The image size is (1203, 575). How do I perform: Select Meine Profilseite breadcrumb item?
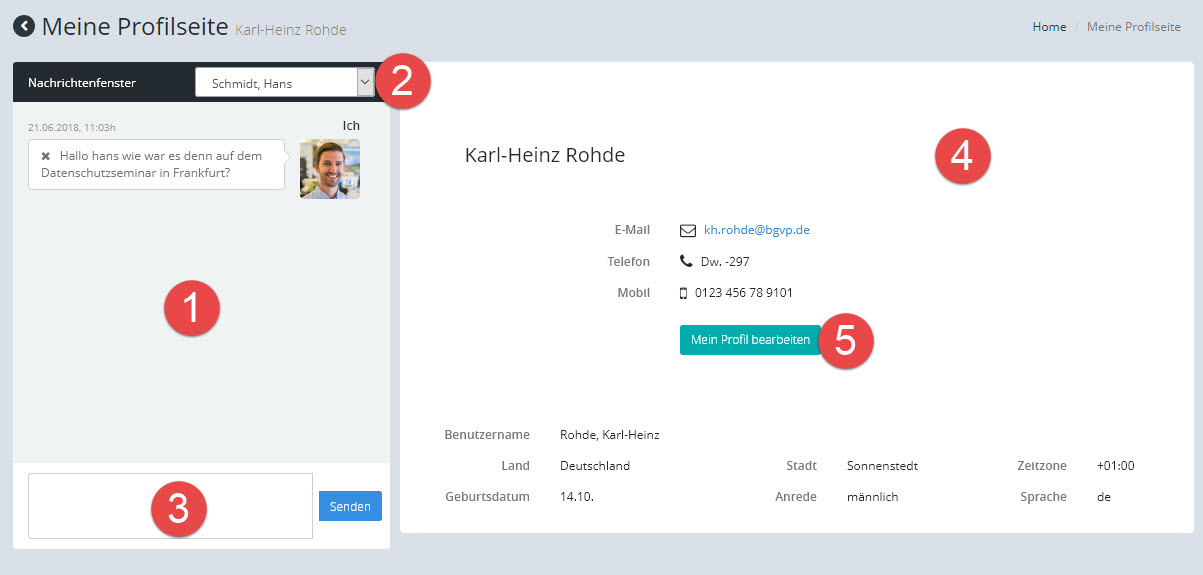coord(1133,27)
